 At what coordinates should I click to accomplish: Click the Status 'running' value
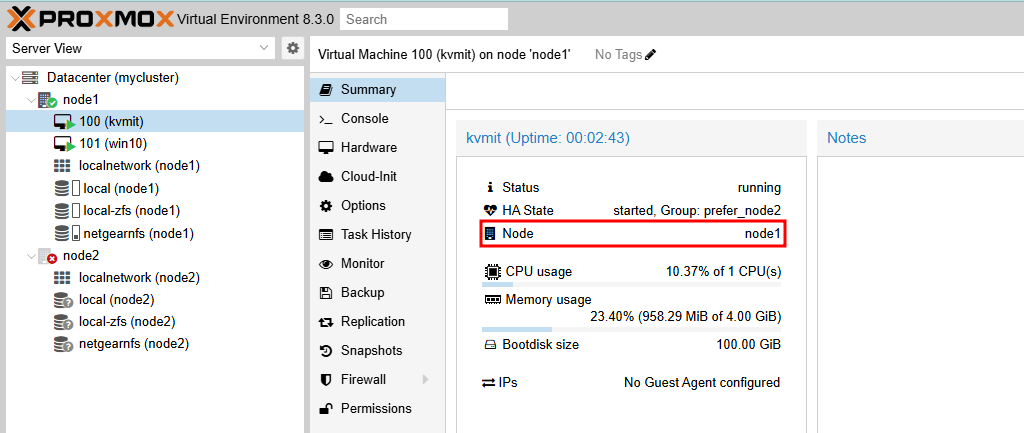760,187
